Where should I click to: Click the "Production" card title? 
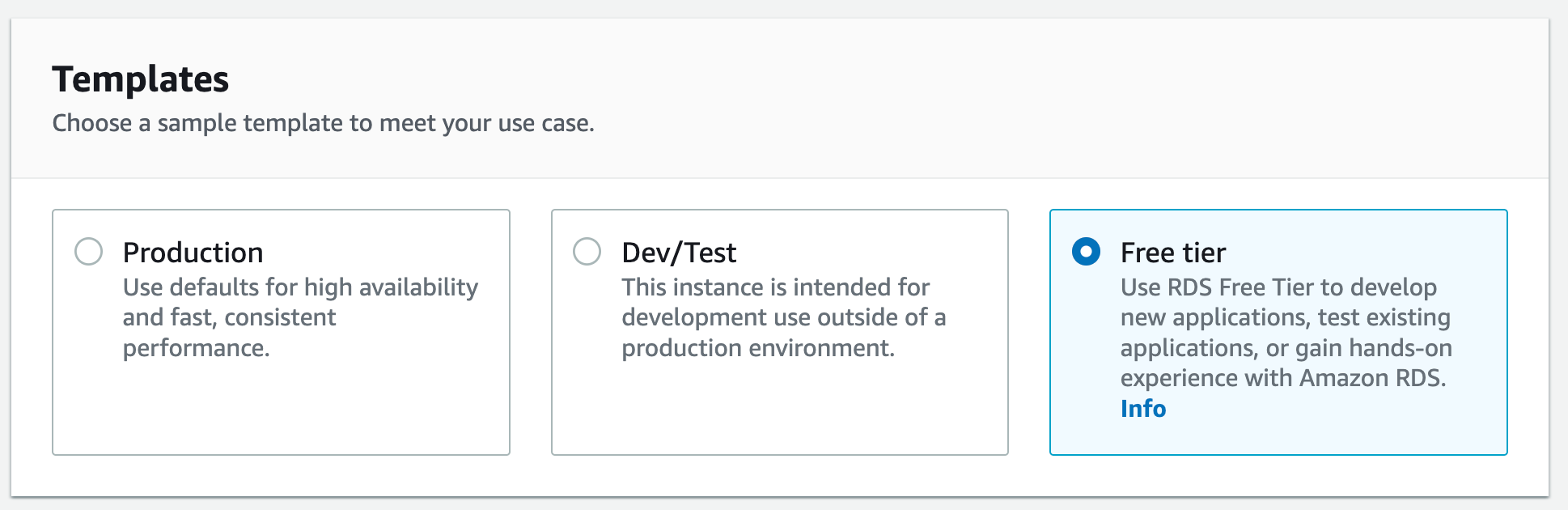pos(193,253)
